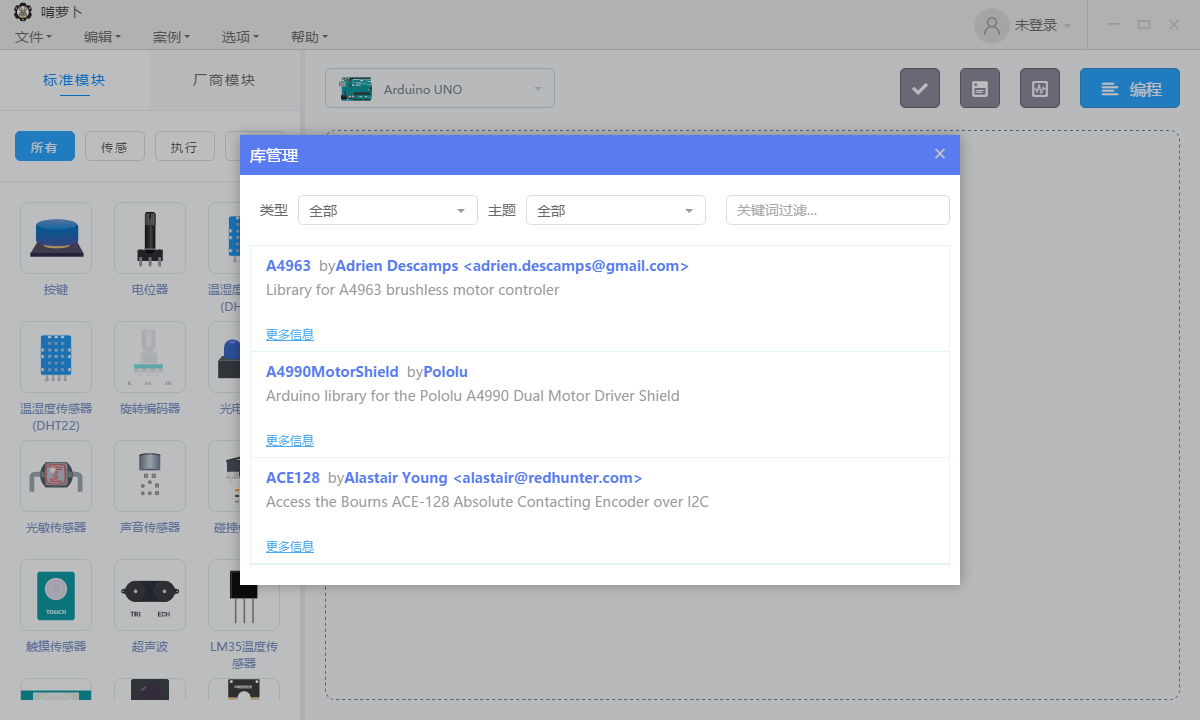
Task: Open the 选项 menu
Action: (x=240, y=37)
